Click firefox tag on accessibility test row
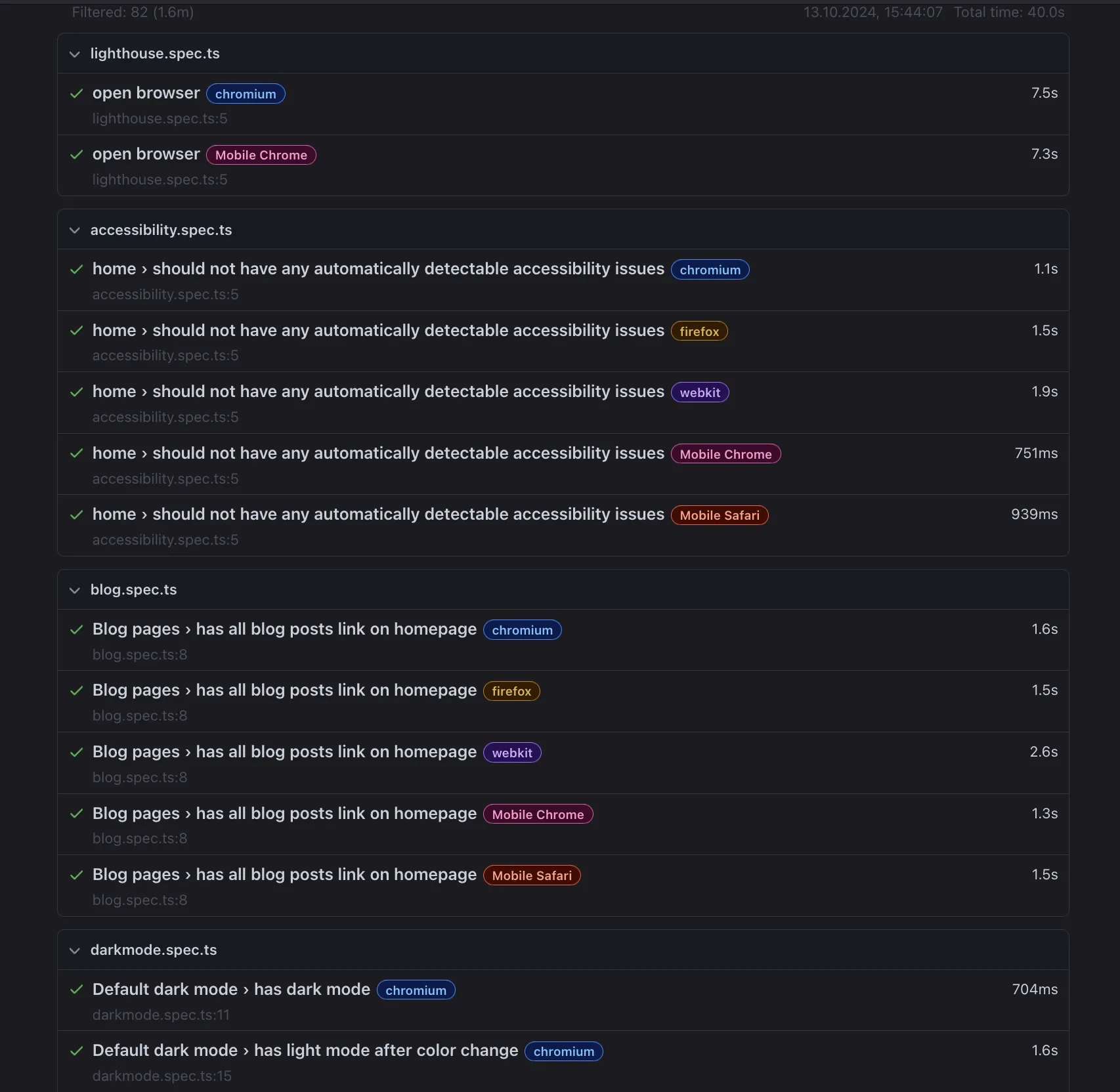The height and width of the screenshot is (1092, 1120). point(699,331)
